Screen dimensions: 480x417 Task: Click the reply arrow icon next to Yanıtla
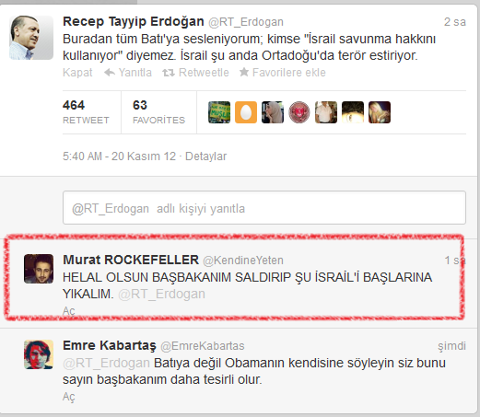pos(110,72)
